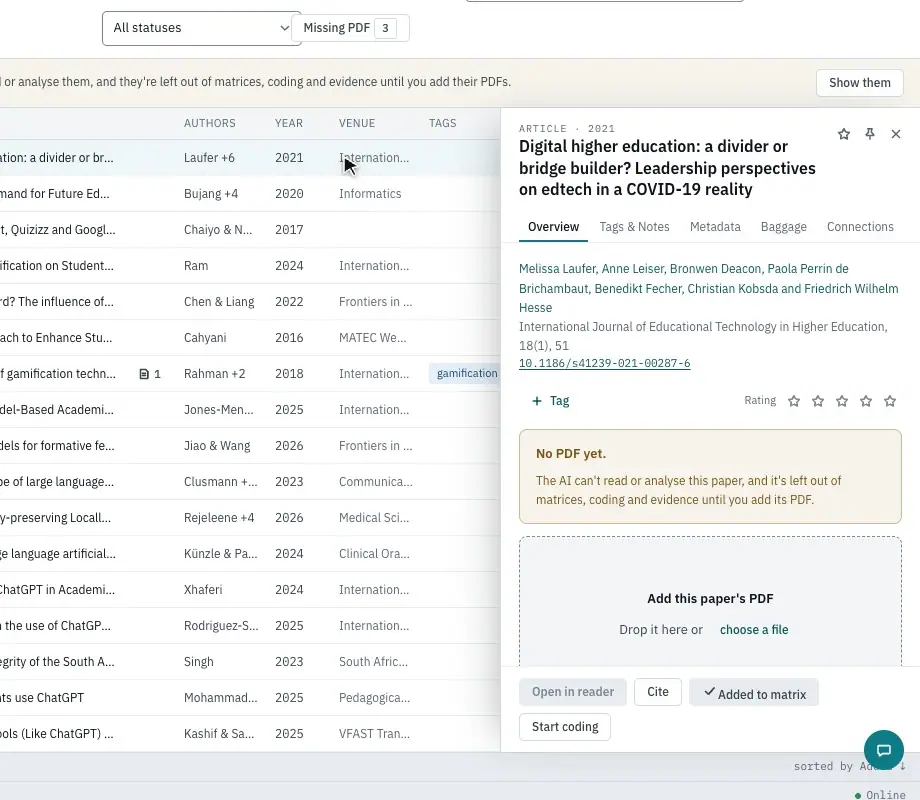
Task: Set rating to one star
Action: pyautogui.click(x=794, y=401)
